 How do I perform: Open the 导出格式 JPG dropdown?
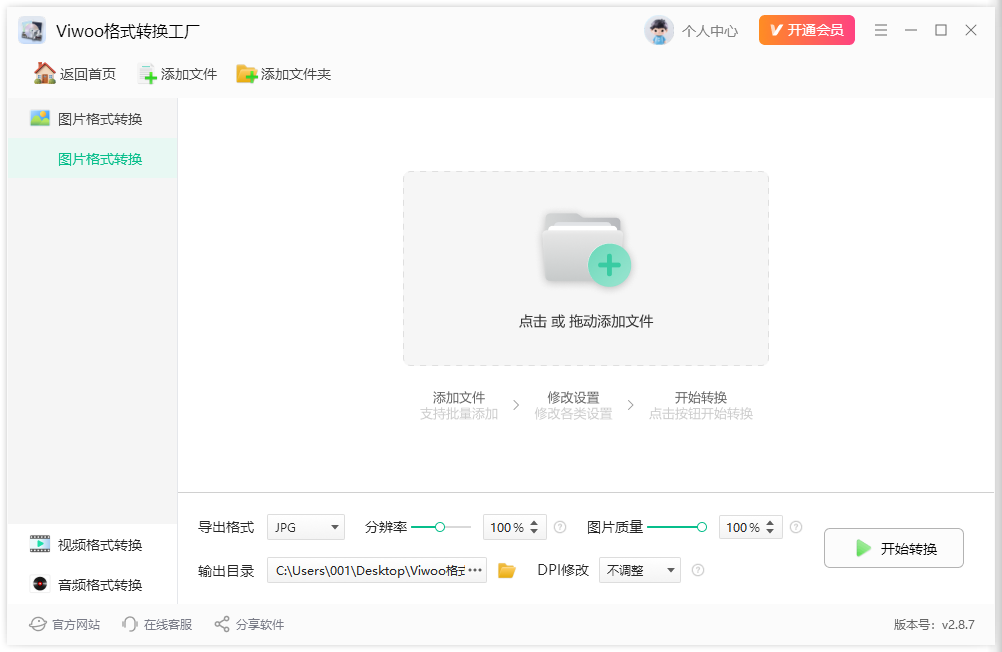tap(305, 527)
